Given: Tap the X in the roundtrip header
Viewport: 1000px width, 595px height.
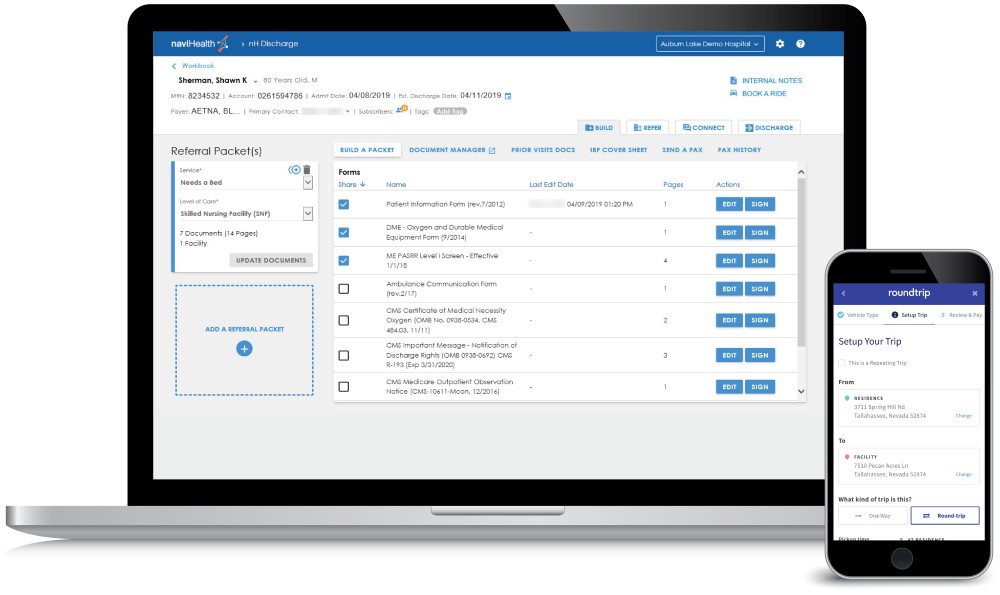Looking at the screenshot, I should 974,293.
